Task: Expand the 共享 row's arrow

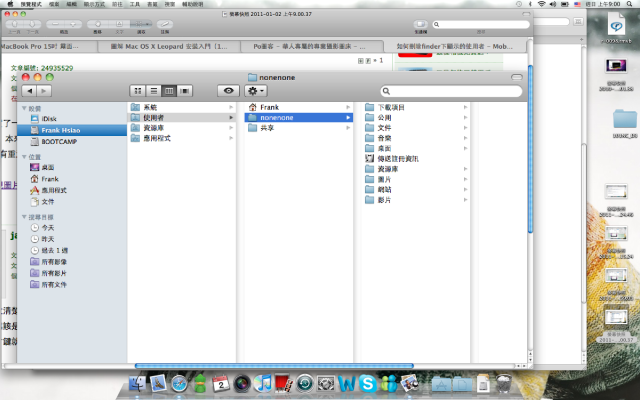Action: (x=348, y=128)
